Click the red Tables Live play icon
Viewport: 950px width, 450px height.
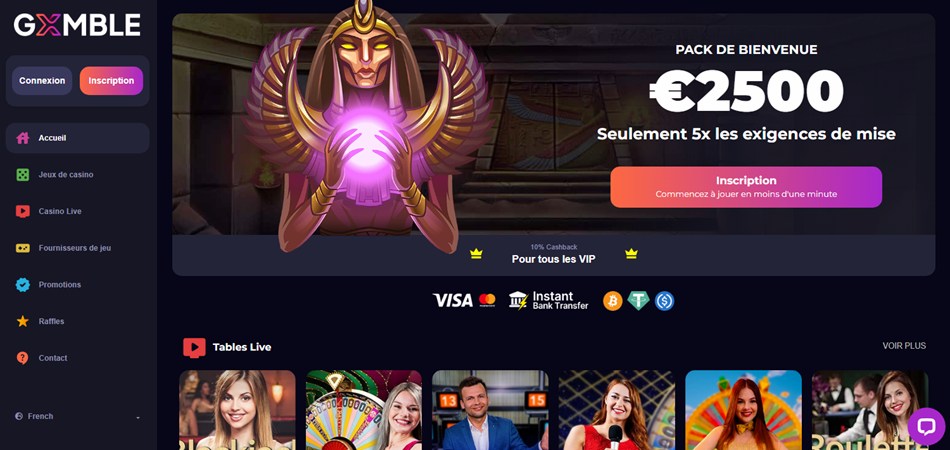194,348
